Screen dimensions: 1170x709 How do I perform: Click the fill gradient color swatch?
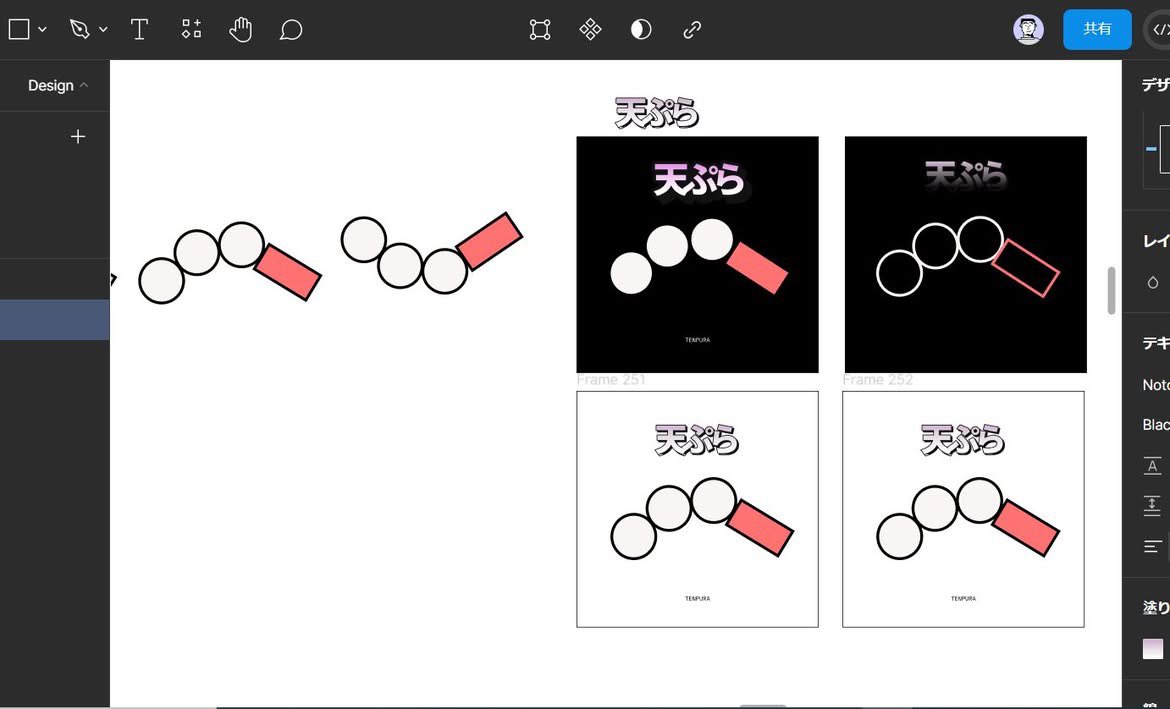click(1153, 649)
